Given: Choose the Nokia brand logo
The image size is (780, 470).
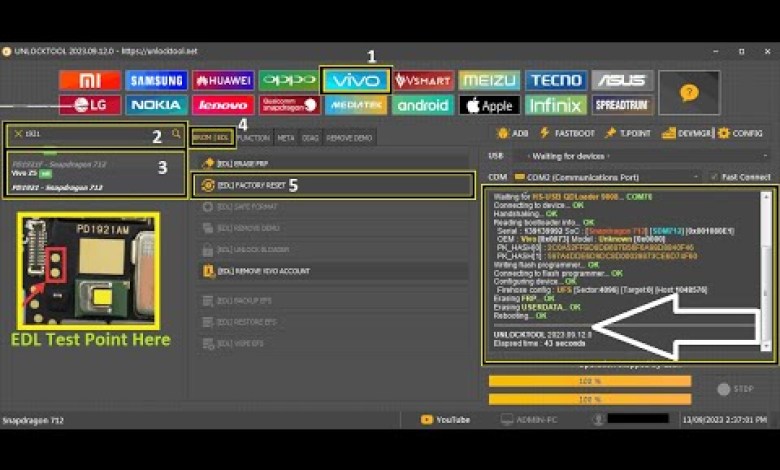Looking at the screenshot, I should click(157, 105).
